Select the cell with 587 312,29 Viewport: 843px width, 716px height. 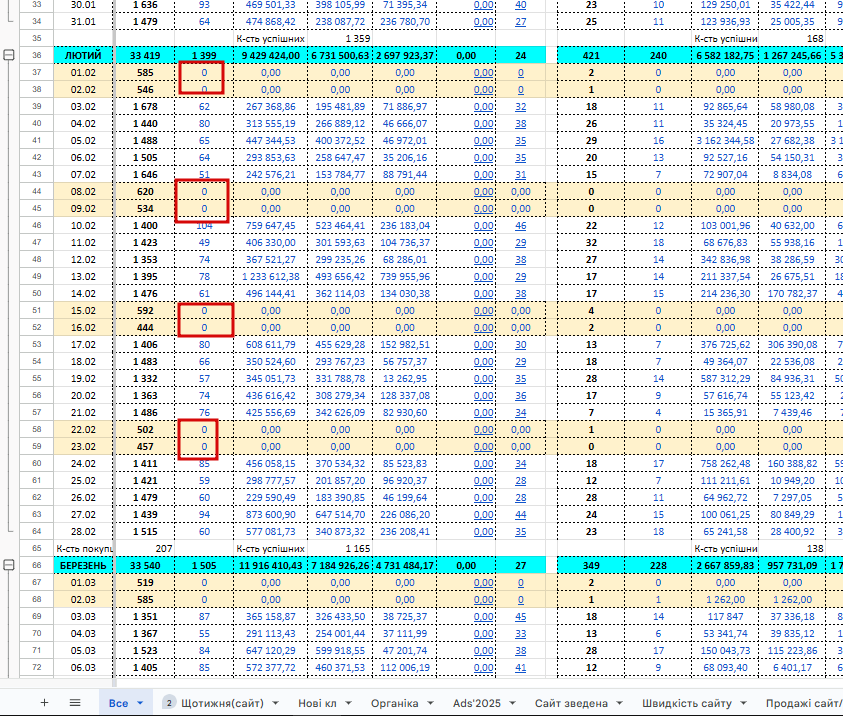click(725, 378)
